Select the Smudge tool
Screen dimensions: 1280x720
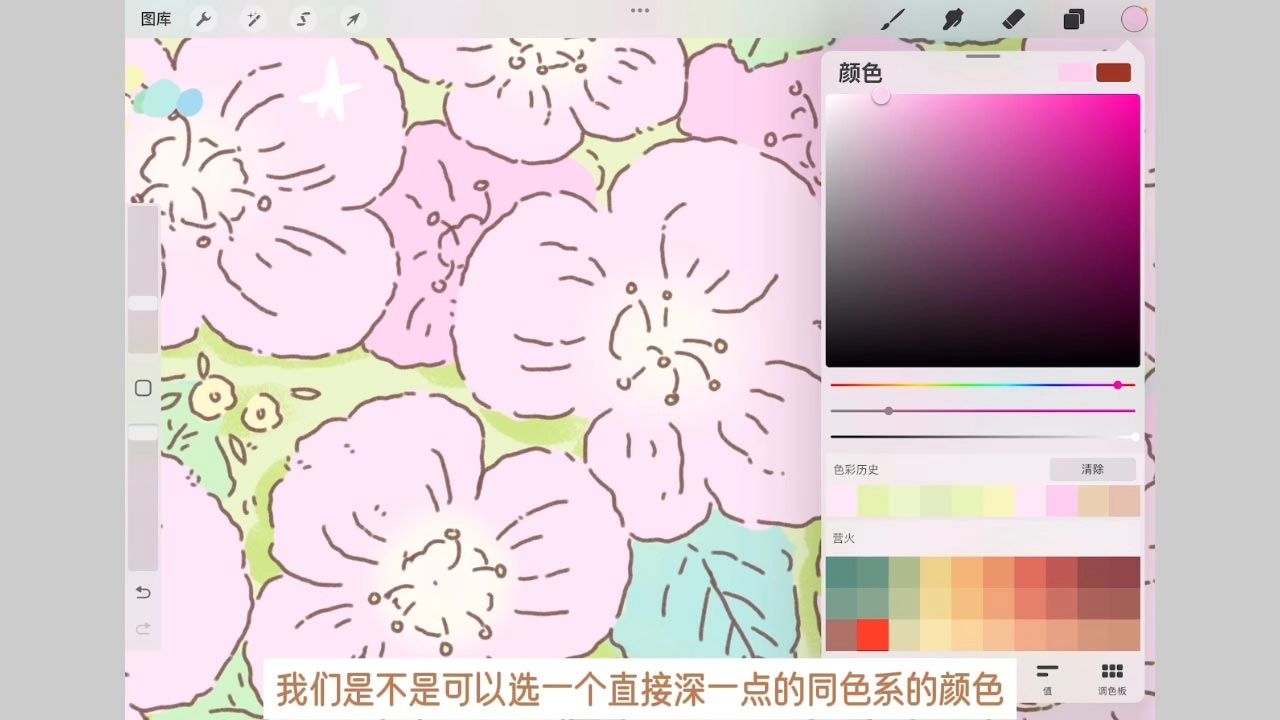[953, 19]
